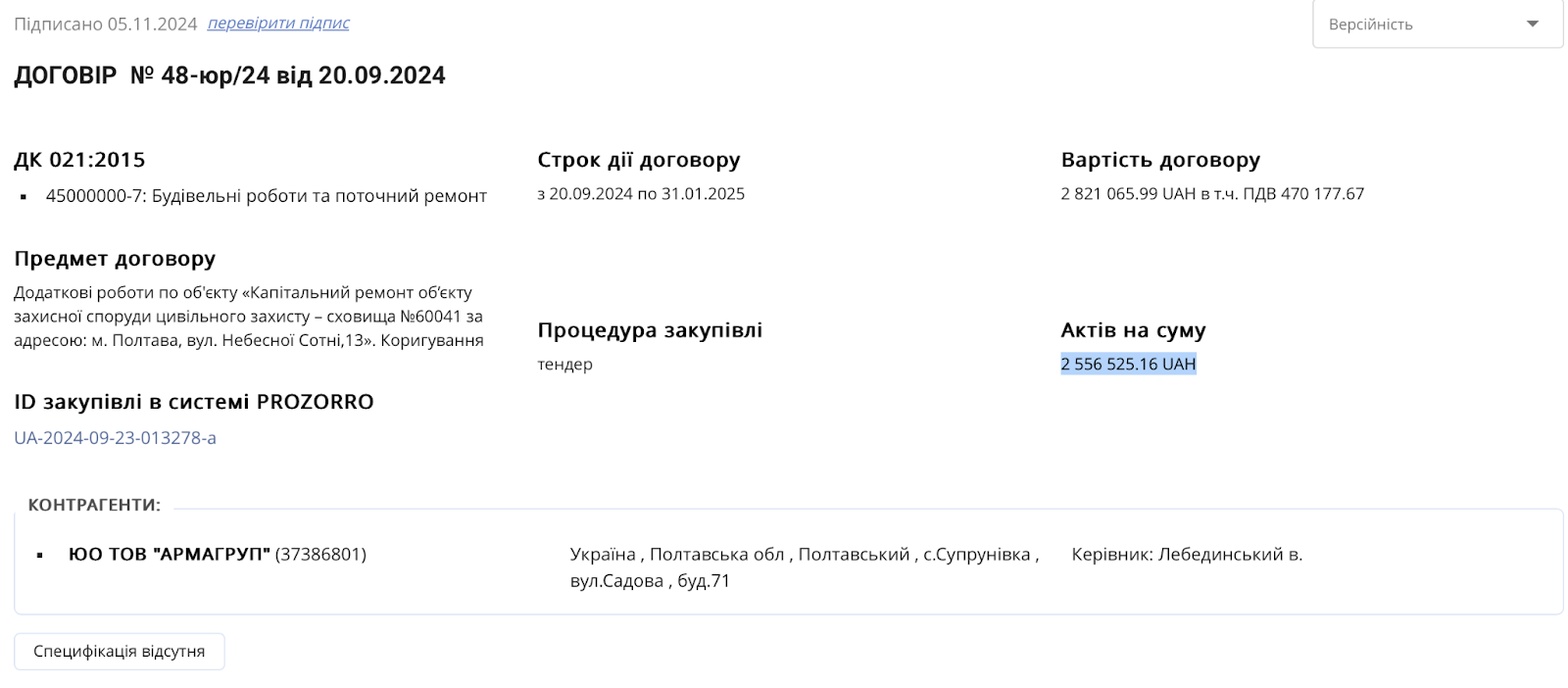This screenshot has height=688, width=1568.
Task: Select the signing date 05.11.2024
Action: point(152,22)
